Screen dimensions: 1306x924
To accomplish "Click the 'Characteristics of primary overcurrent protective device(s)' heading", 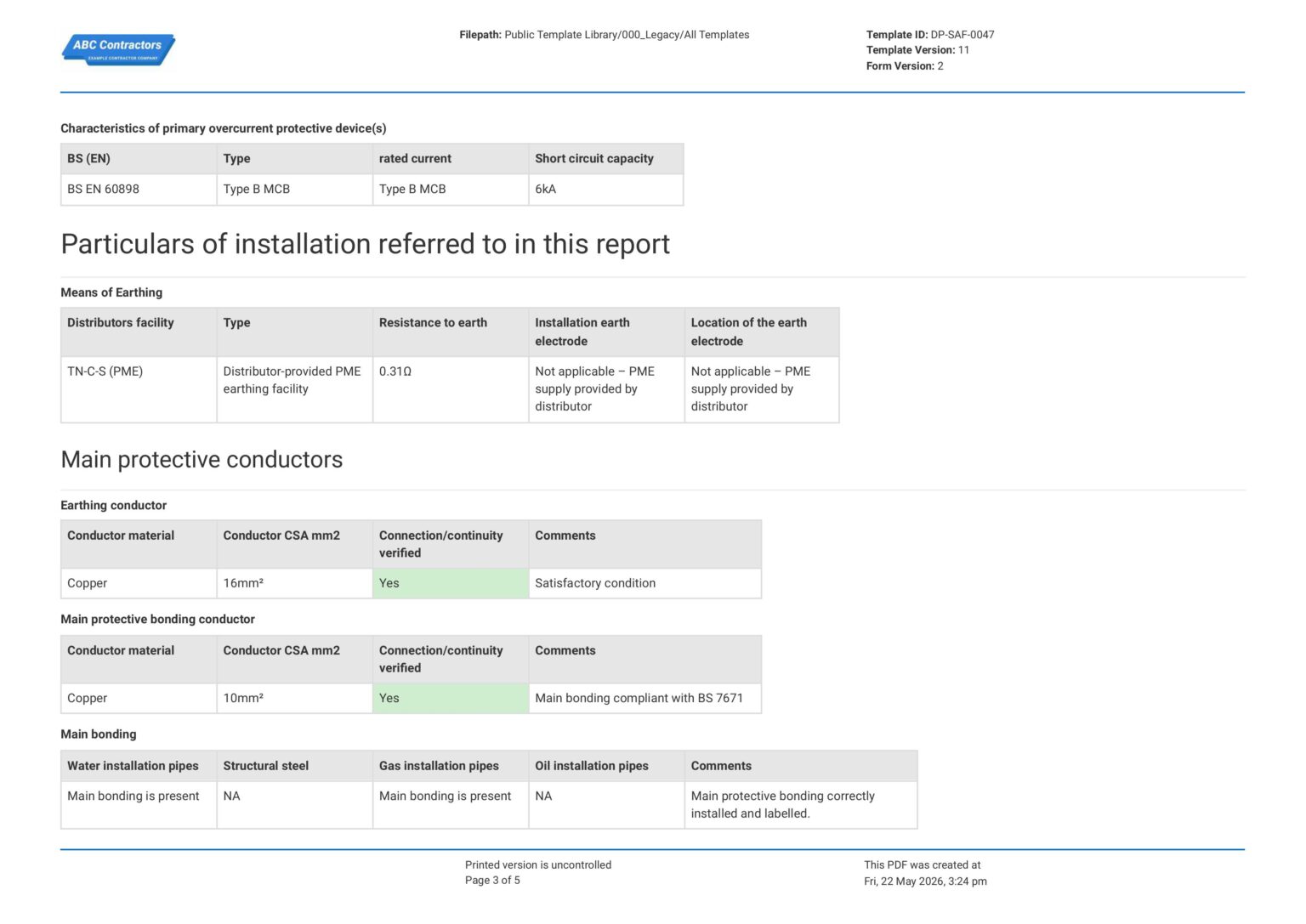I will click(x=224, y=128).
